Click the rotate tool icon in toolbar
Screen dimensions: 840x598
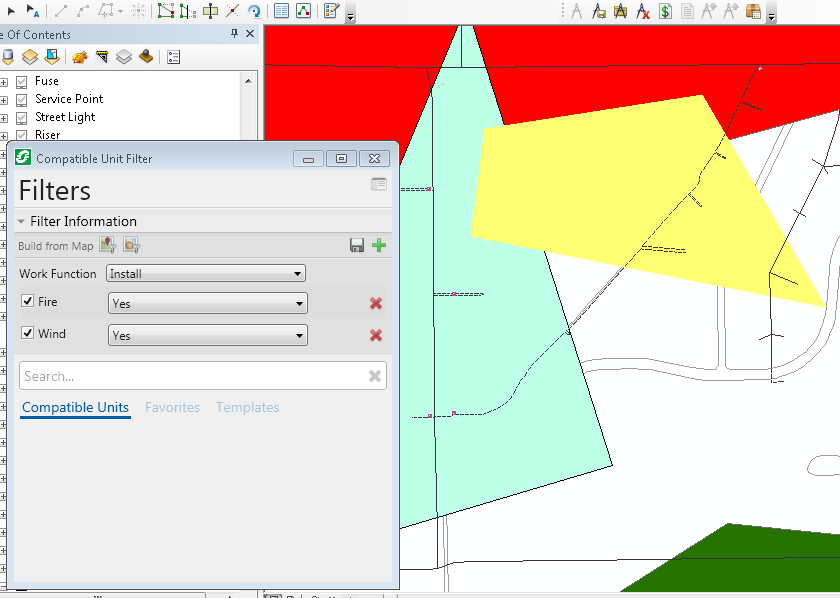tap(254, 12)
